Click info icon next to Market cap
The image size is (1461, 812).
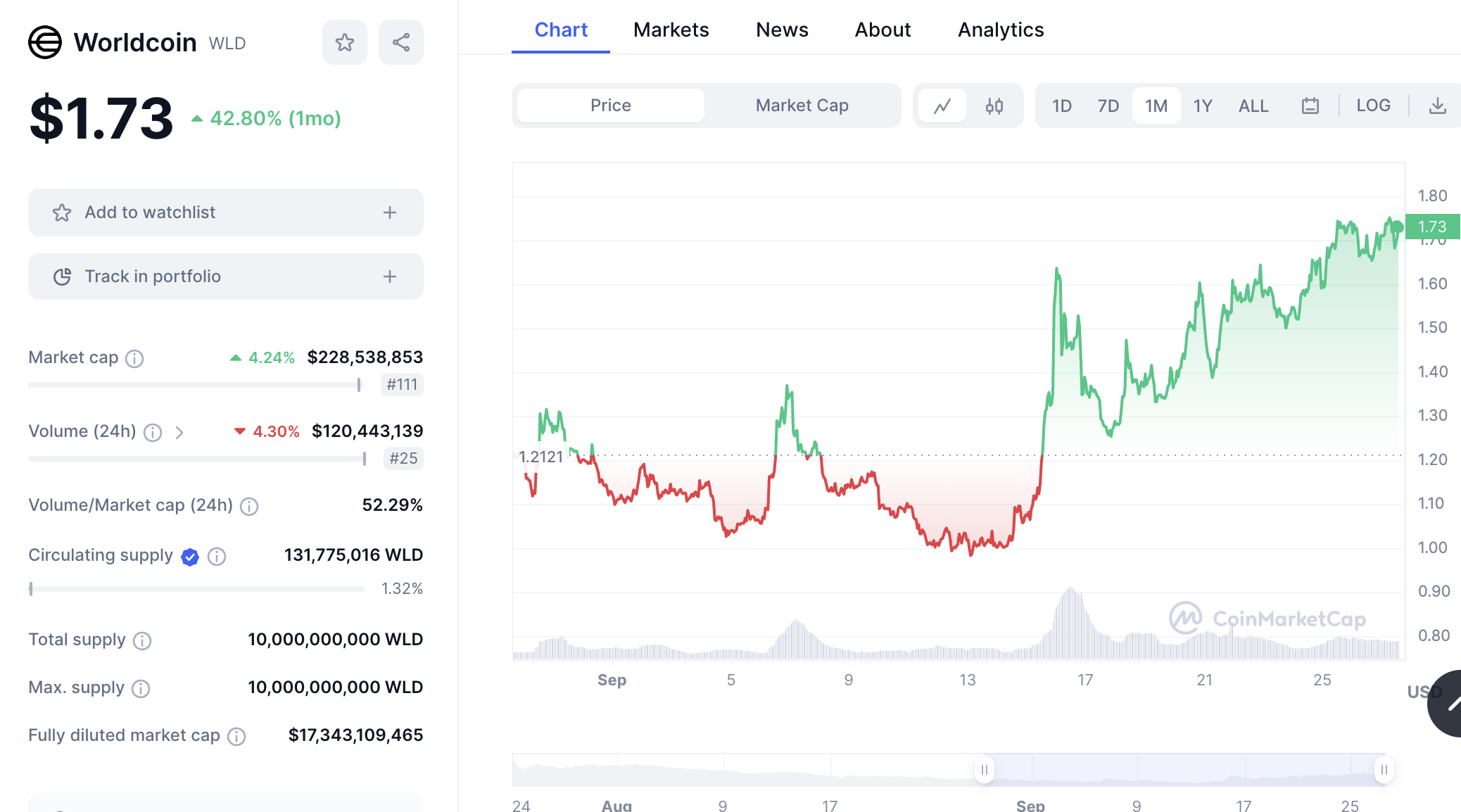[134, 359]
